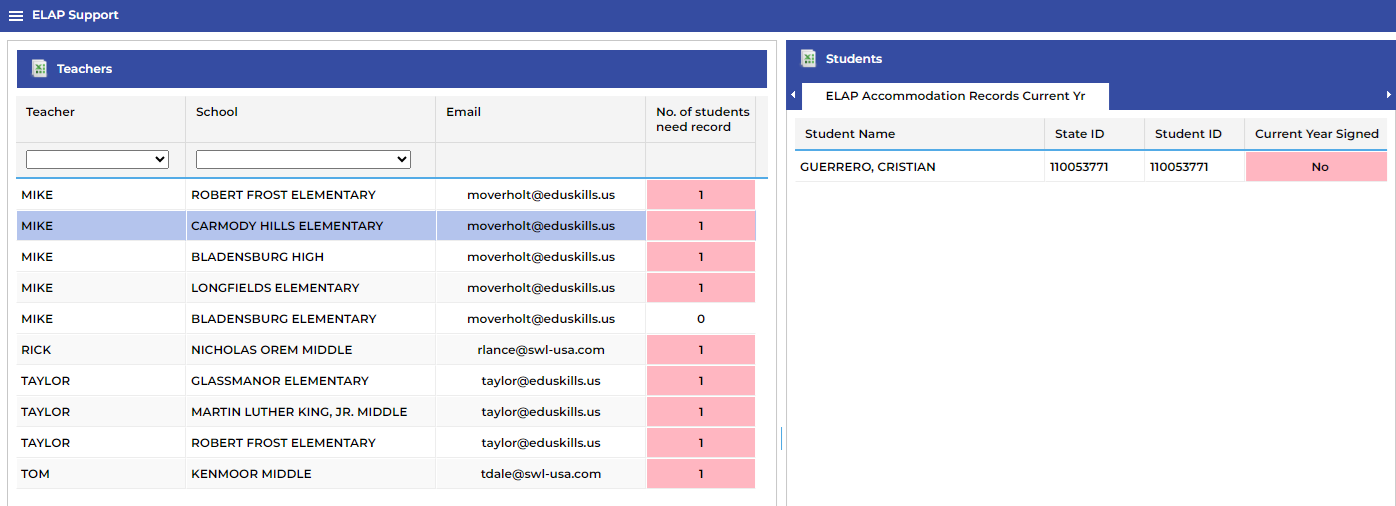Select the MIKE row for ROBERT FROST ELEMENTARY

click(386, 195)
